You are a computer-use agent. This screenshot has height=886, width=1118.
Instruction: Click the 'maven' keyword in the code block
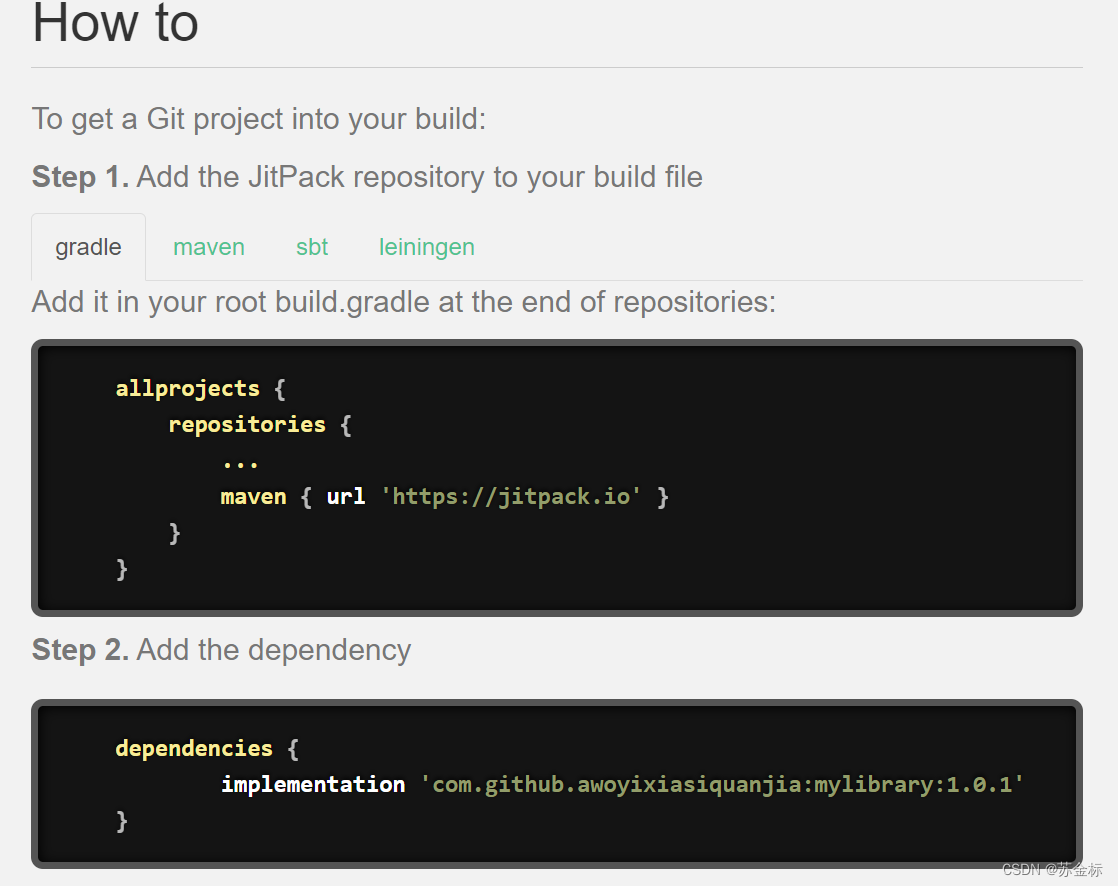(253, 496)
